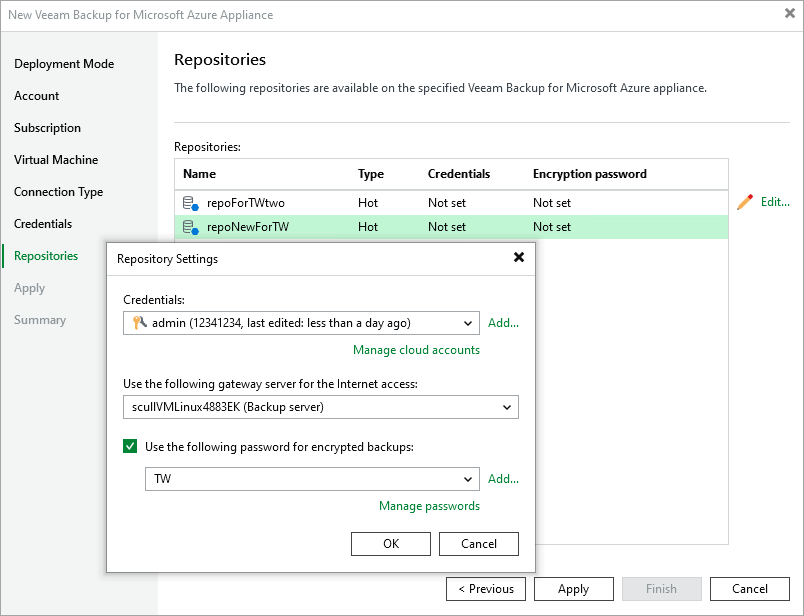This screenshot has height=616, width=804.
Task: Expand the Credentials admin dropdown
Action: coord(468,323)
